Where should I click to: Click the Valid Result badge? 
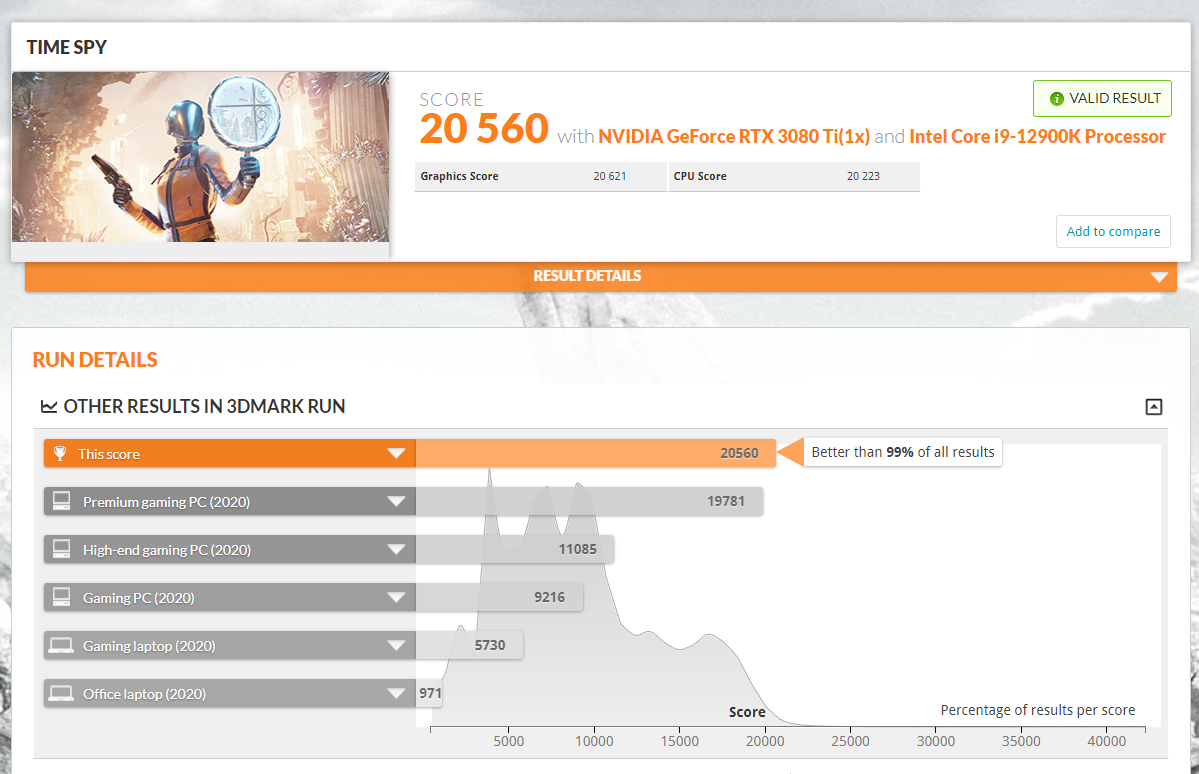click(1102, 99)
